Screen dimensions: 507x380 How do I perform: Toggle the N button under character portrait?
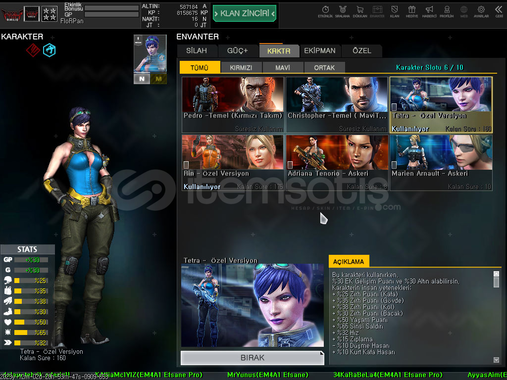(x=142, y=79)
